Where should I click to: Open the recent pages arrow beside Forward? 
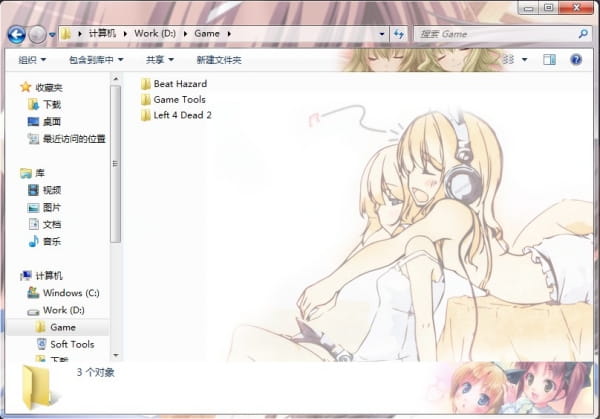coord(52,35)
